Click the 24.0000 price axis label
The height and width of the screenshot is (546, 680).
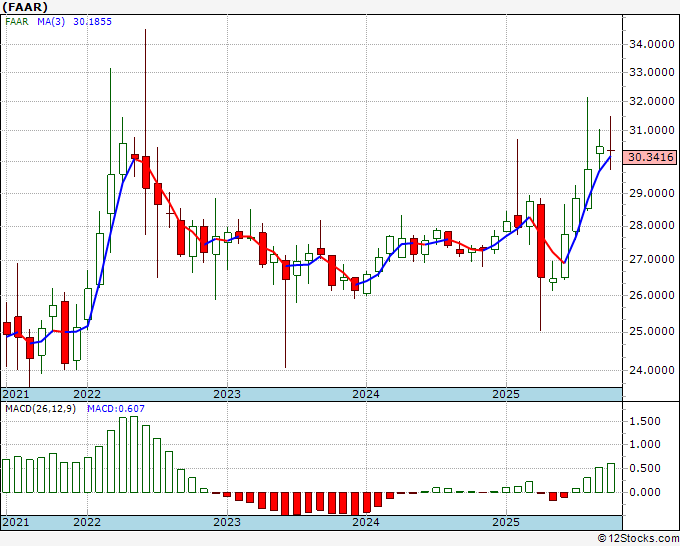651,370
